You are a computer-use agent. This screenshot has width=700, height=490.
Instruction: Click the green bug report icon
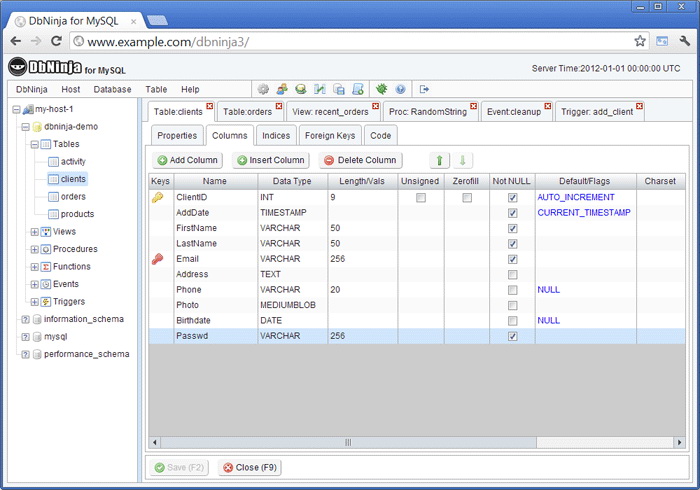(381, 89)
